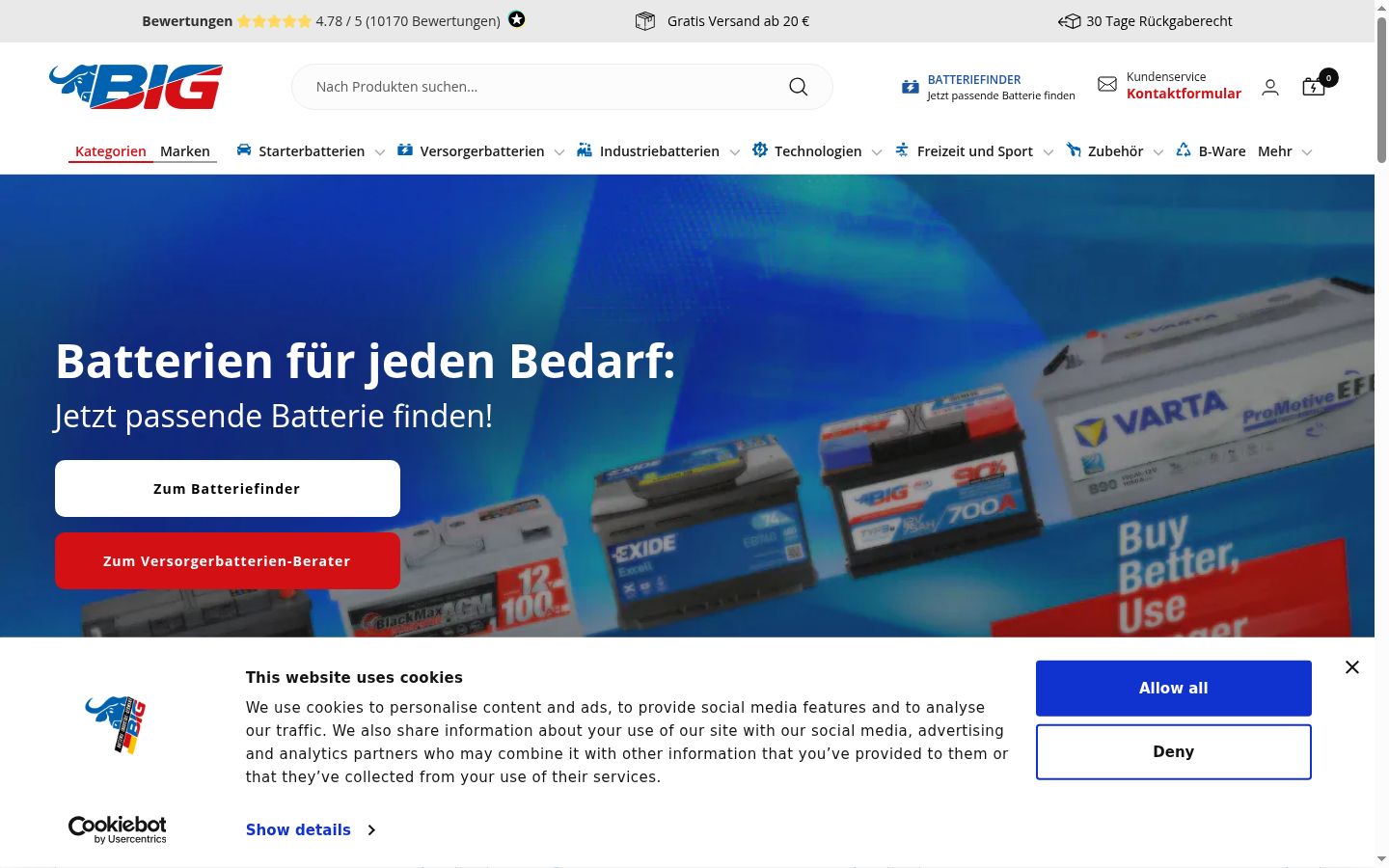
Task: Open the Technologien menu item
Action: (x=818, y=151)
